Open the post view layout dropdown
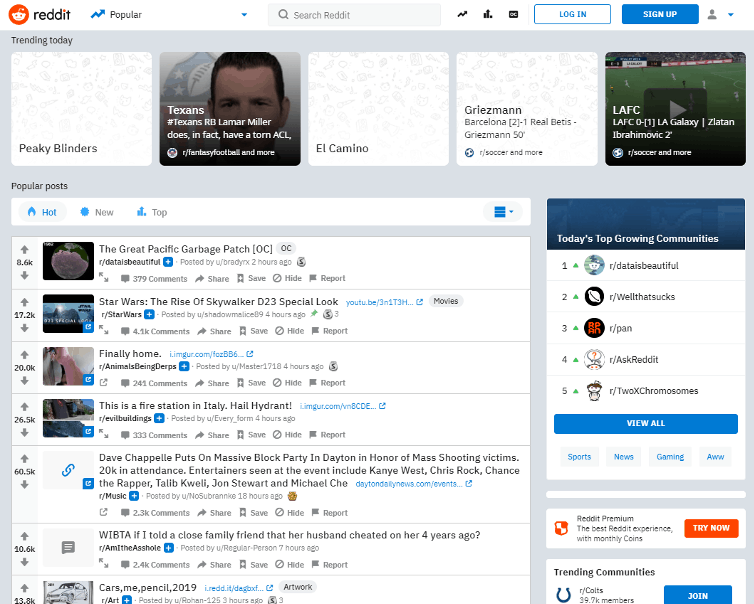The image size is (754, 604). click(x=503, y=212)
